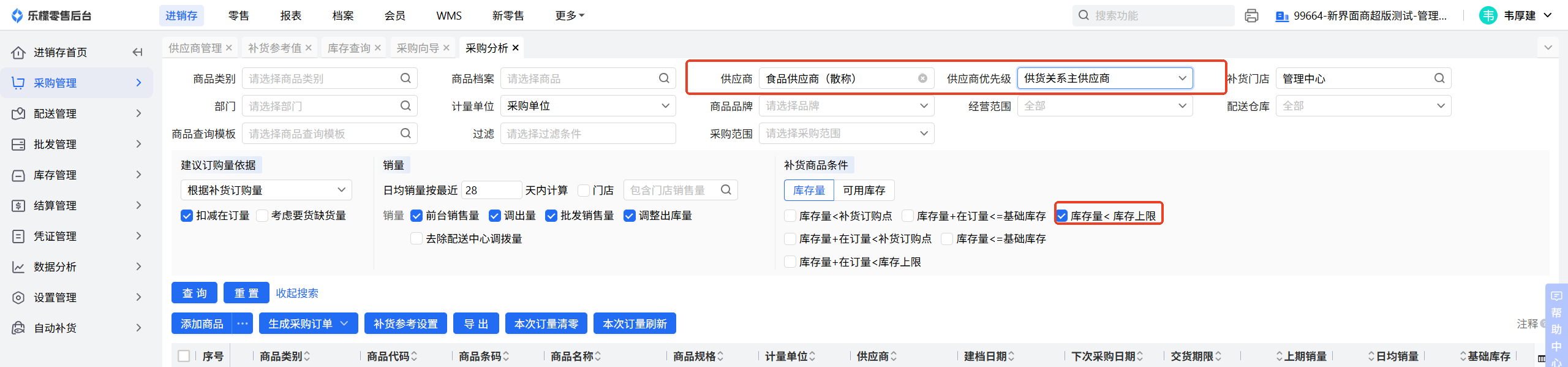
Task: Click the search icon in 商品档案 field
Action: pos(664,78)
